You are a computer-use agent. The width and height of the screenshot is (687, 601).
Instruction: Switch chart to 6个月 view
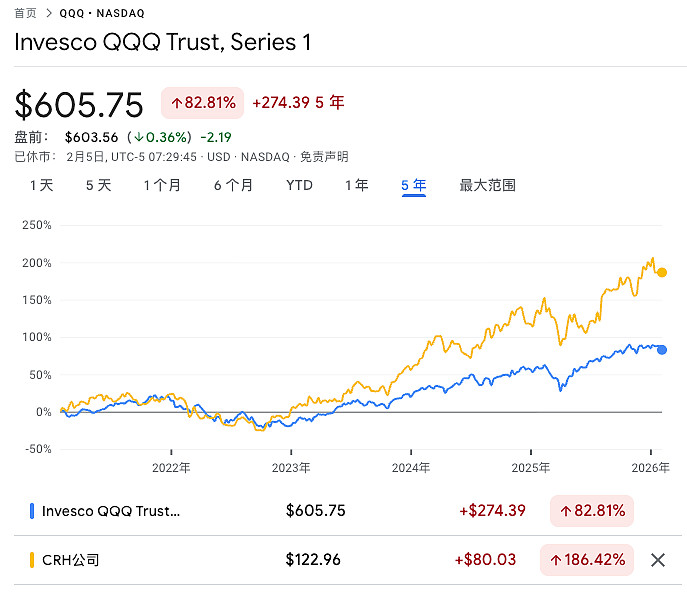pyautogui.click(x=233, y=185)
